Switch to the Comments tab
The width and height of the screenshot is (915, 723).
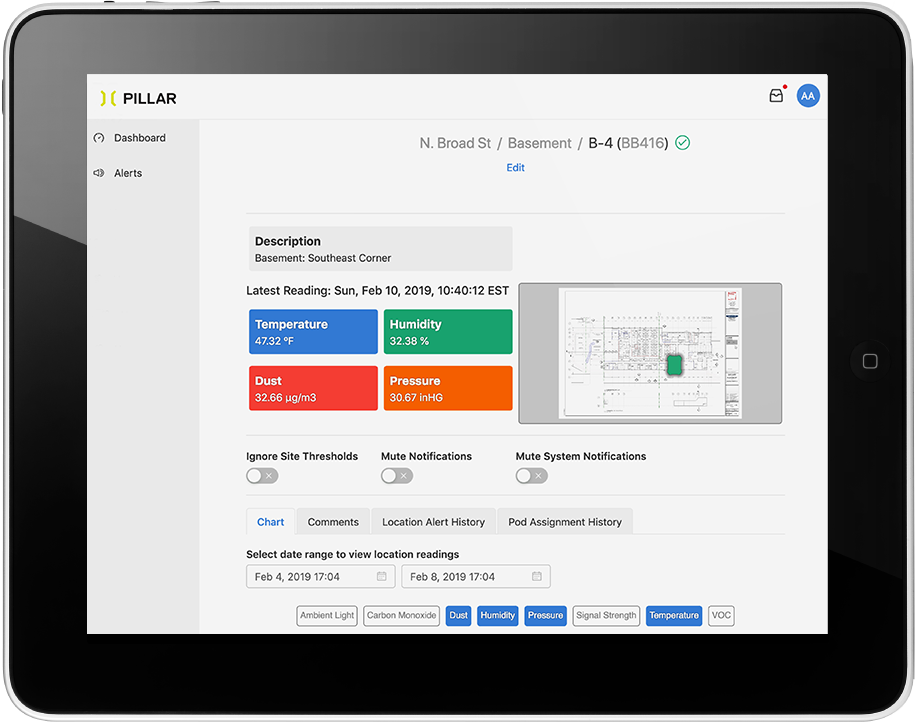333,522
